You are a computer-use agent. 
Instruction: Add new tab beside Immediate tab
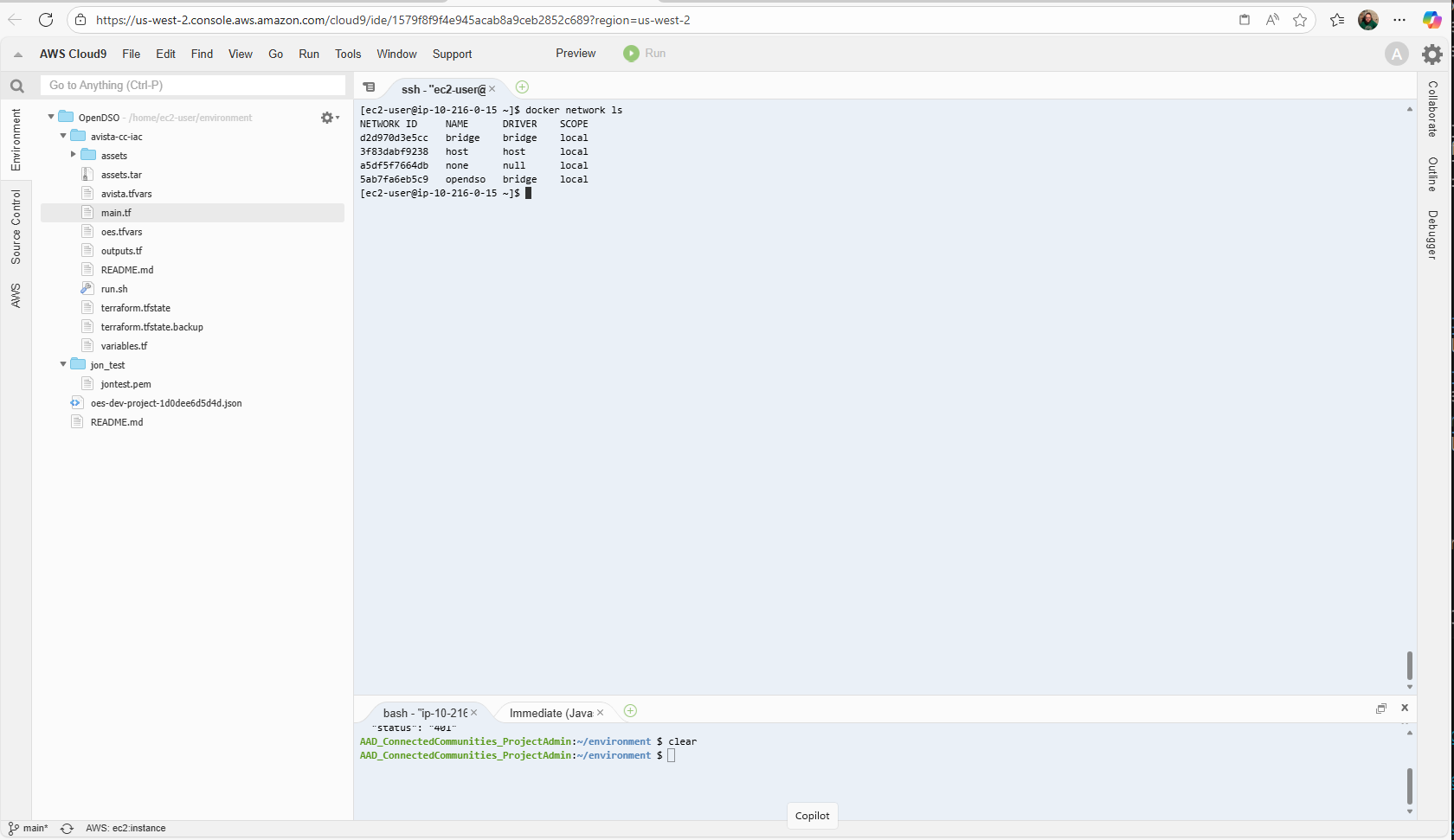pyautogui.click(x=630, y=711)
